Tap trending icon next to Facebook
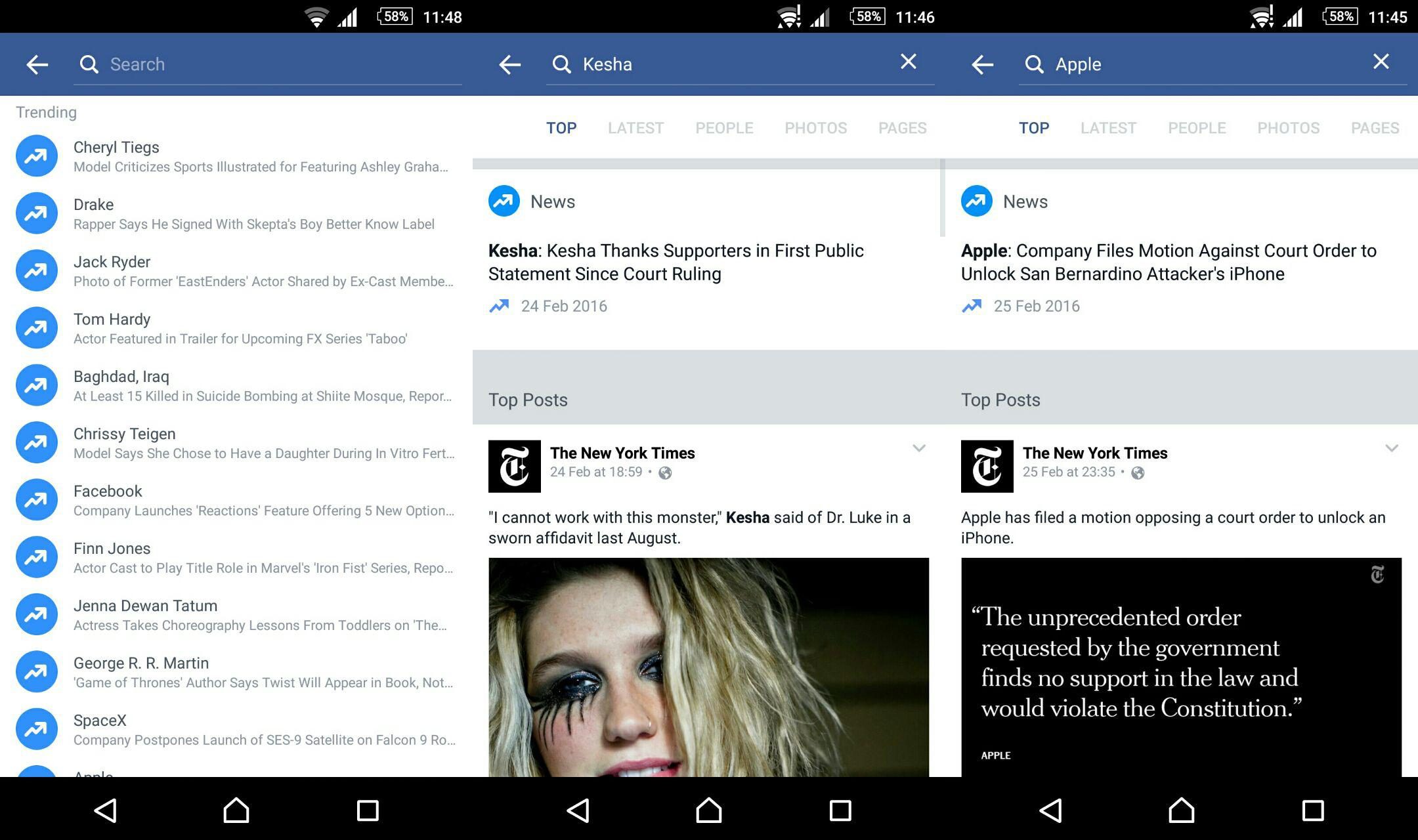This screenshot has height=840, width=1418. pyautogui.click(x=37, y=500)
